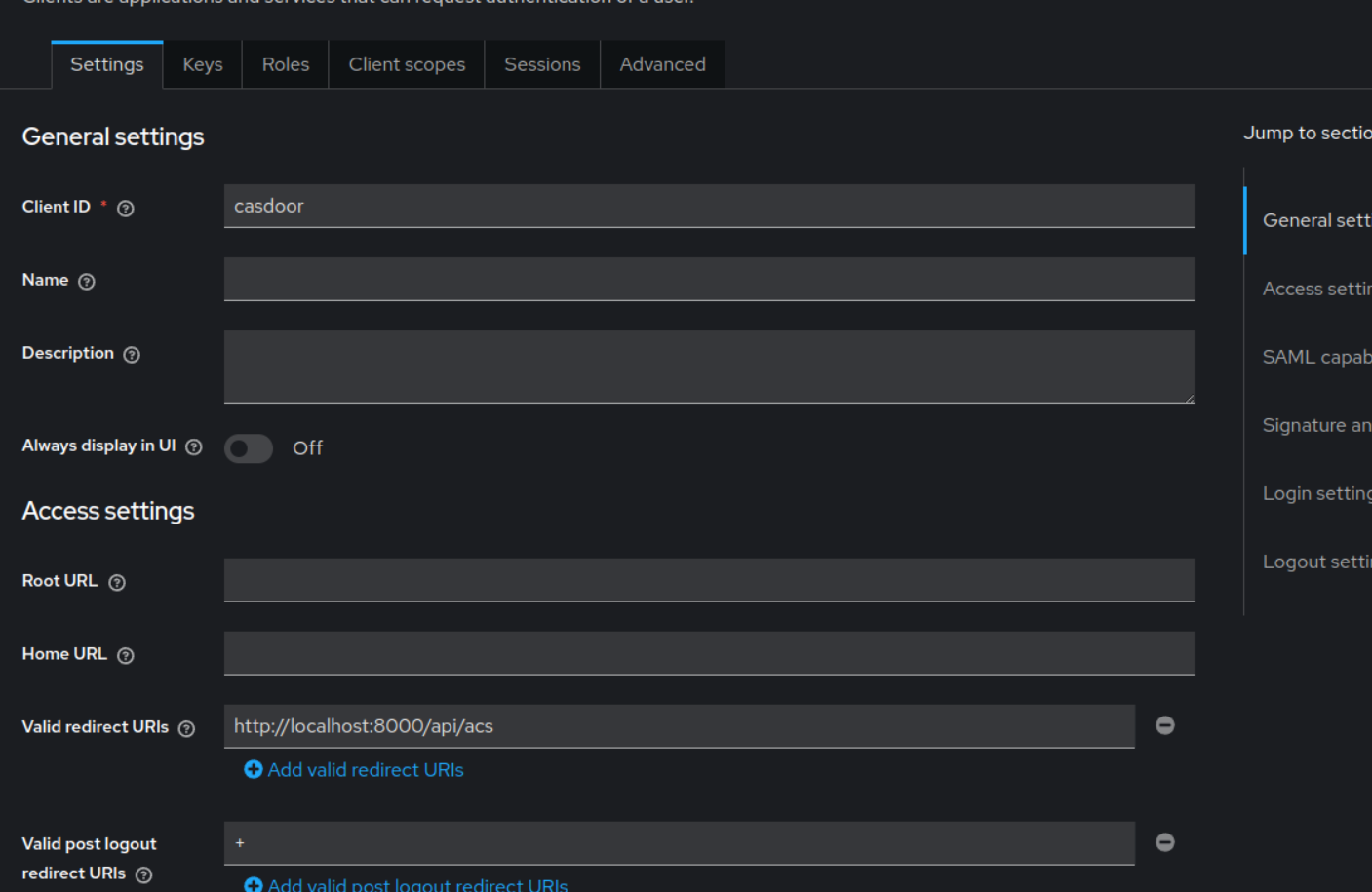Jump to the Signature section
The image size is (1372, 892).
1316,425
